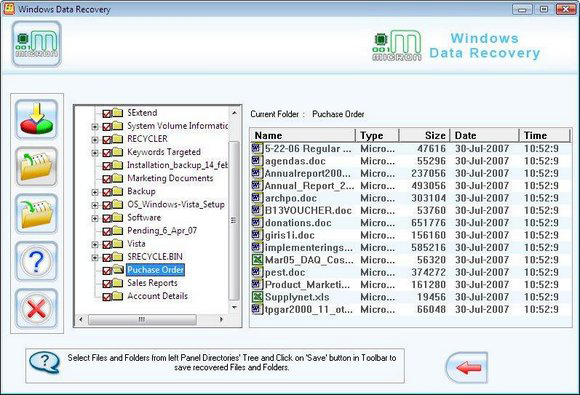Uncheck the Sales Reports folder checkbox
580x395 pixels.
pyautogui.click(x=107, y=284)
